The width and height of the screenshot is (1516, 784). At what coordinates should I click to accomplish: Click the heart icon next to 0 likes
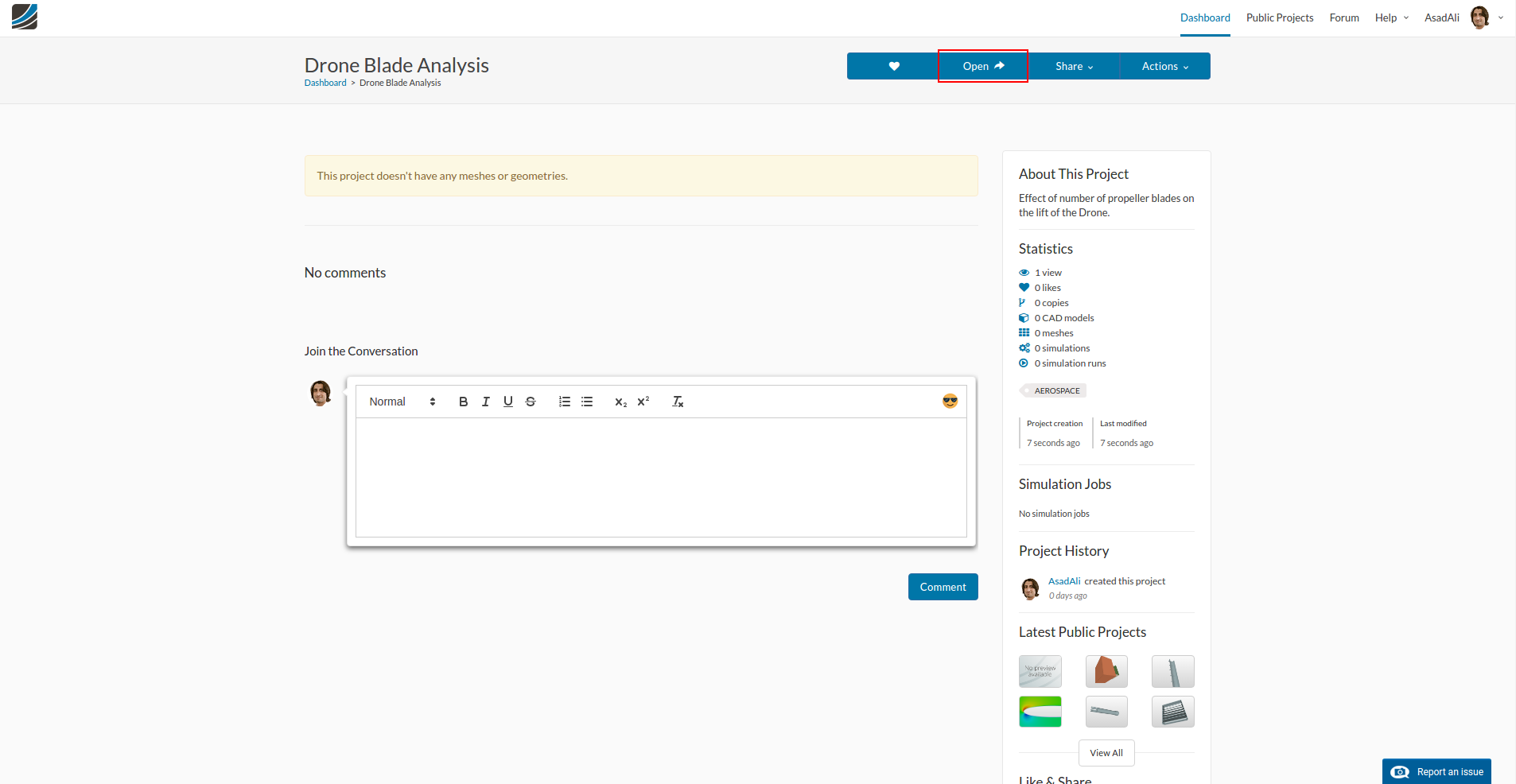pyautogui.click(x=1024, y=288)
